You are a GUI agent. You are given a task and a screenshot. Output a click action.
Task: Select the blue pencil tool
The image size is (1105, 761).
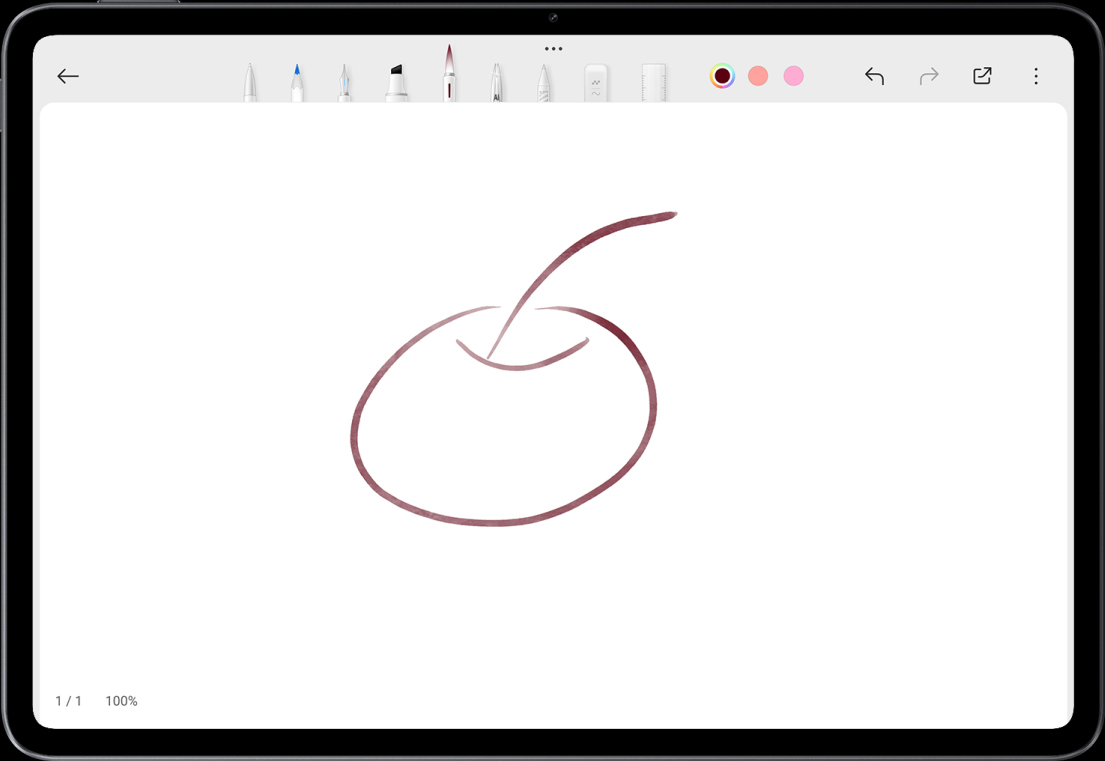[x=297, y=82]
